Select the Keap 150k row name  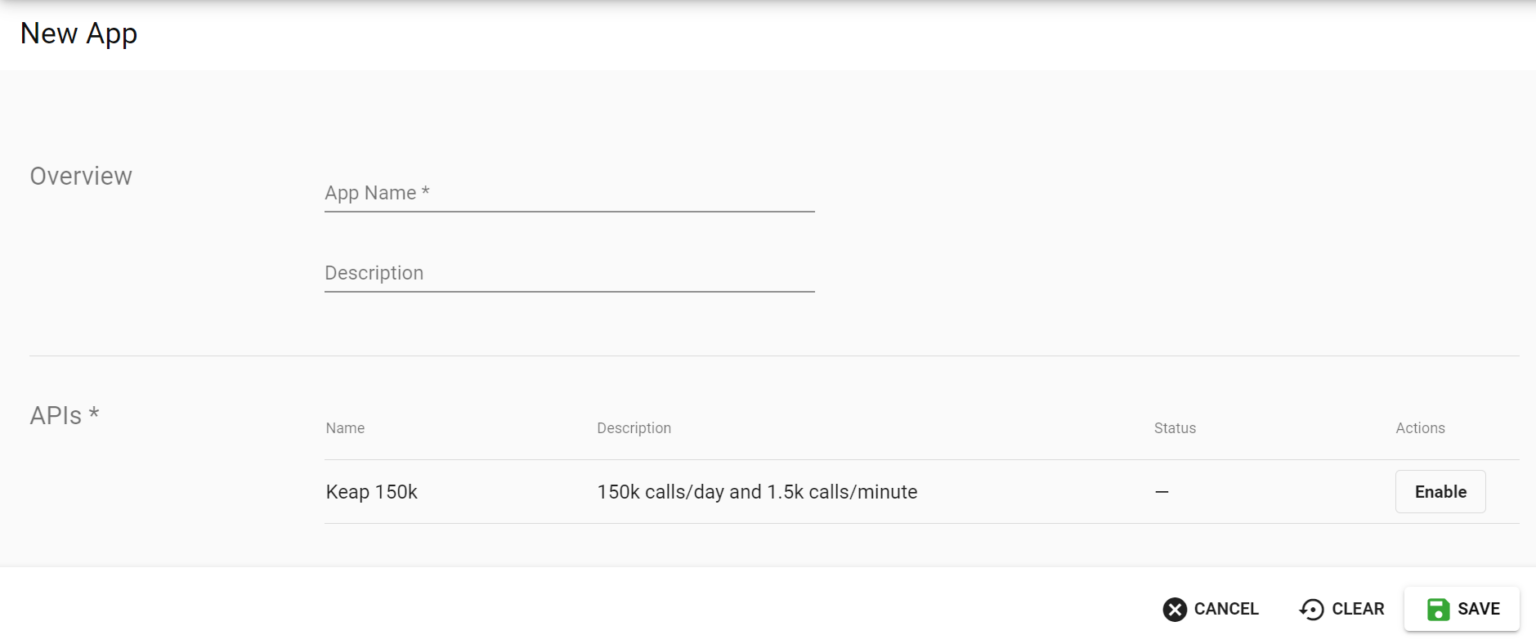(372, 492)
